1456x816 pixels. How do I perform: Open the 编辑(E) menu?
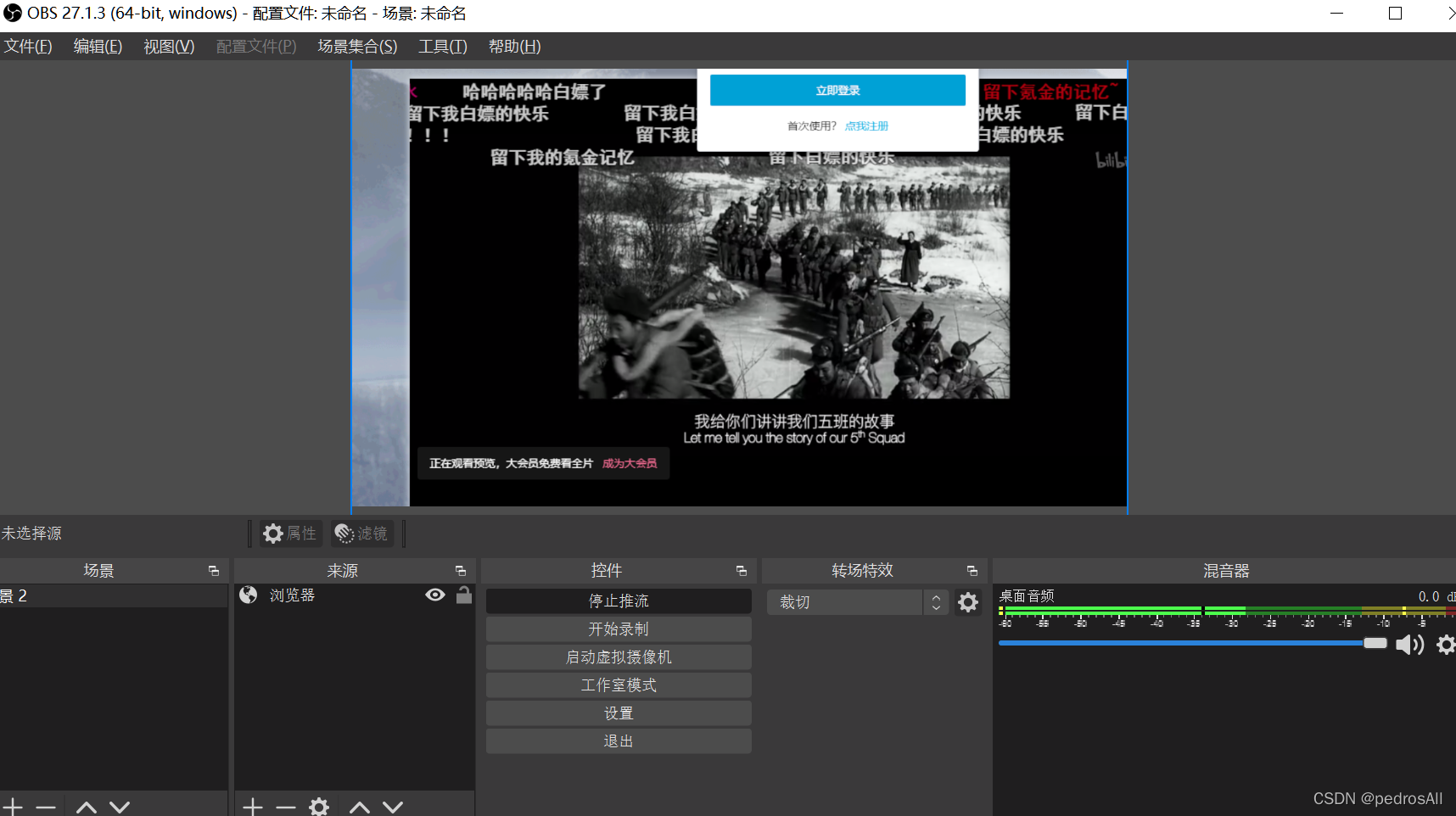coord(98,47)
